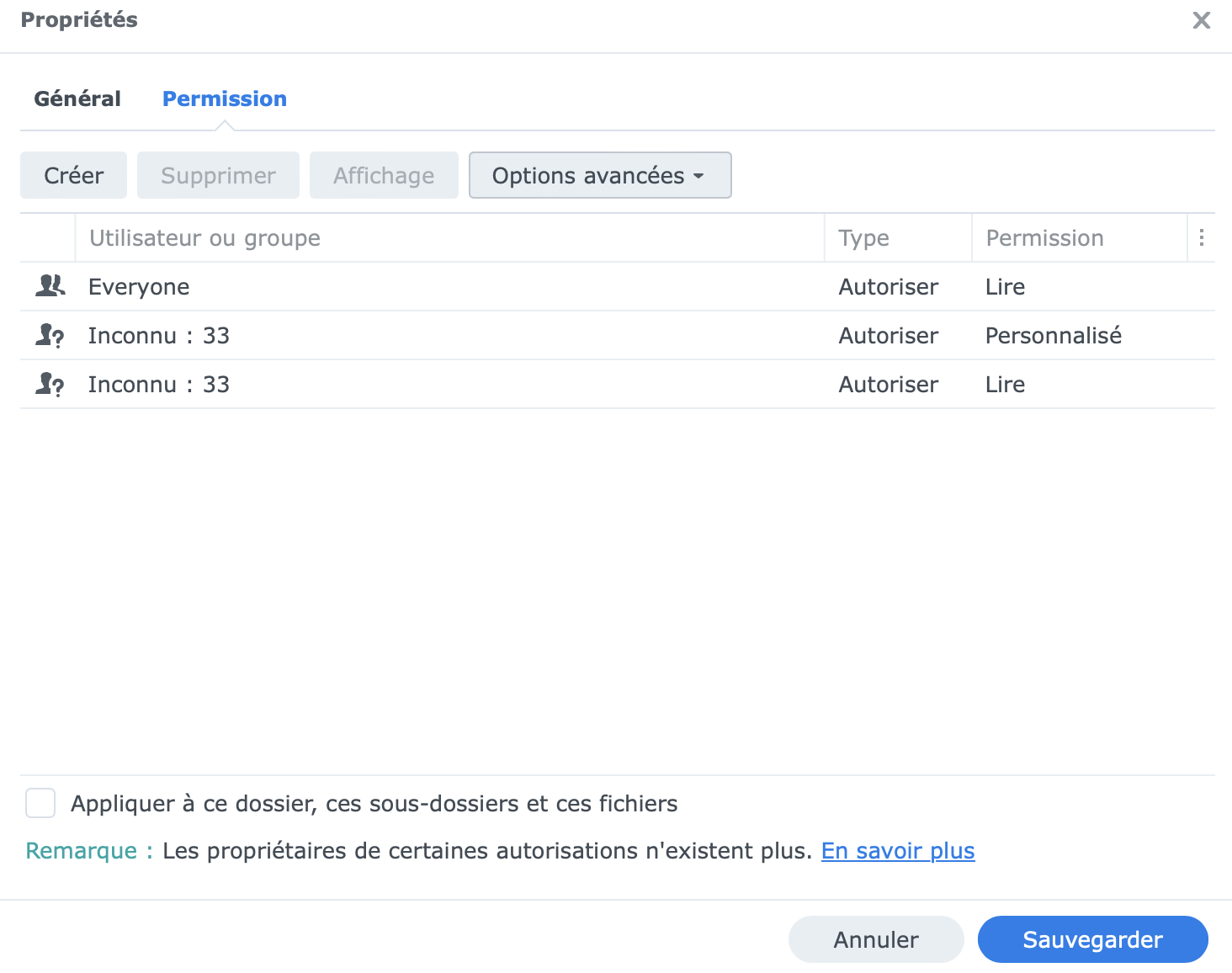This screenshot has height=973, width=1232.
Task: Open the column options three-dot menu
Action: pos(1201,238)
